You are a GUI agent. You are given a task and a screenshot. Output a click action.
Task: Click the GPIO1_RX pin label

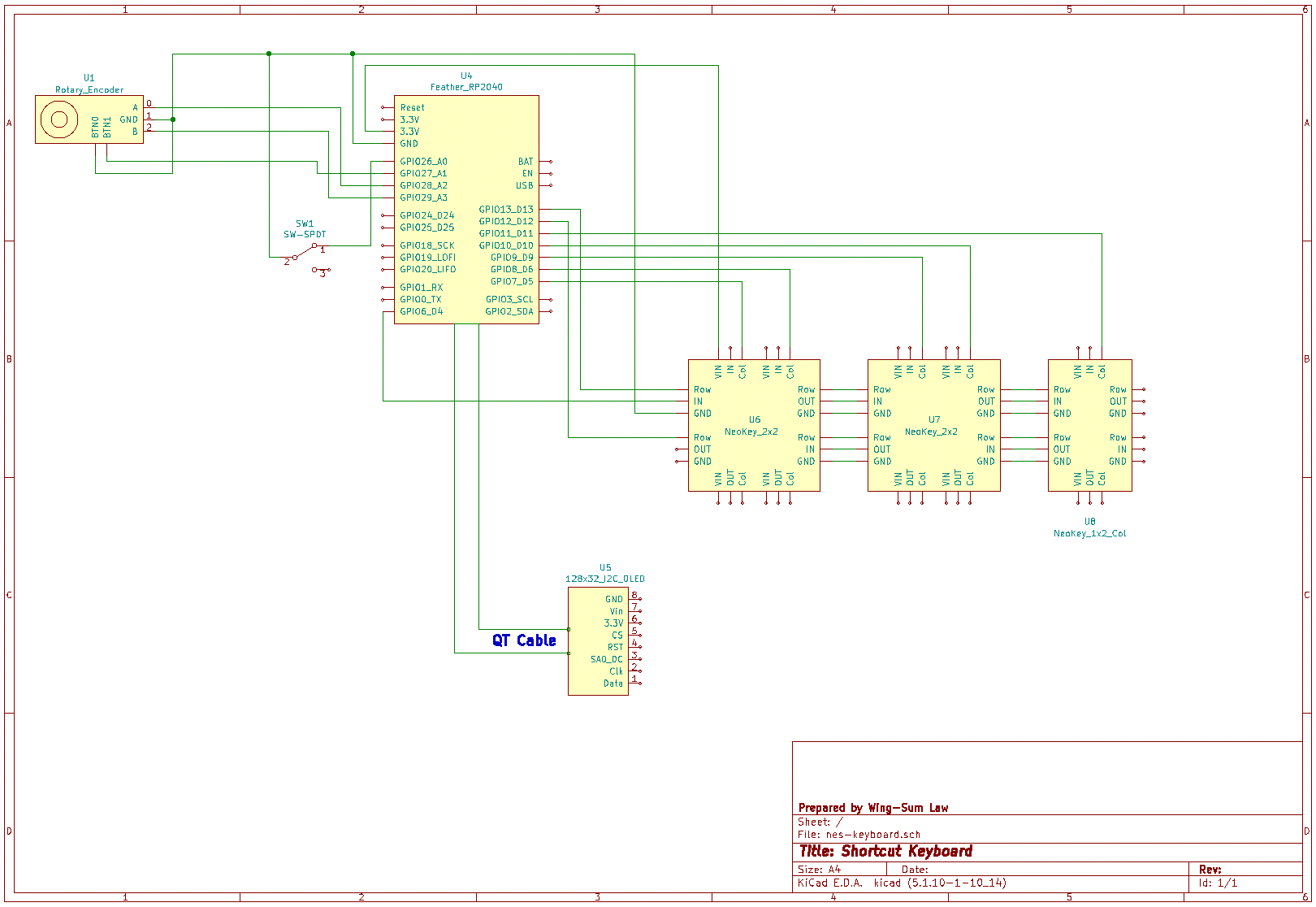click(421, 288)
